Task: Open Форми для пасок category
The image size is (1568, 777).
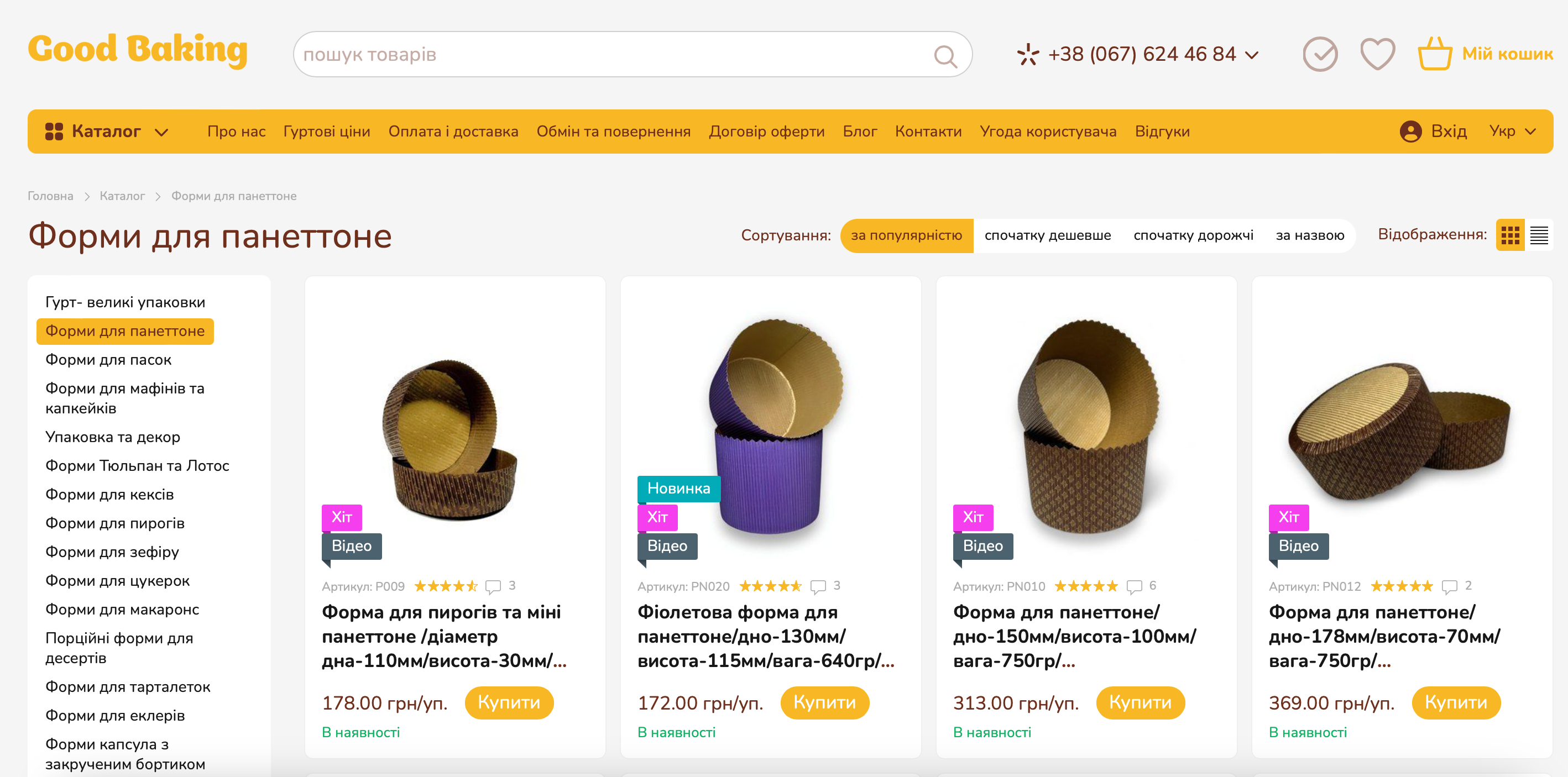Action: (108, 360)
